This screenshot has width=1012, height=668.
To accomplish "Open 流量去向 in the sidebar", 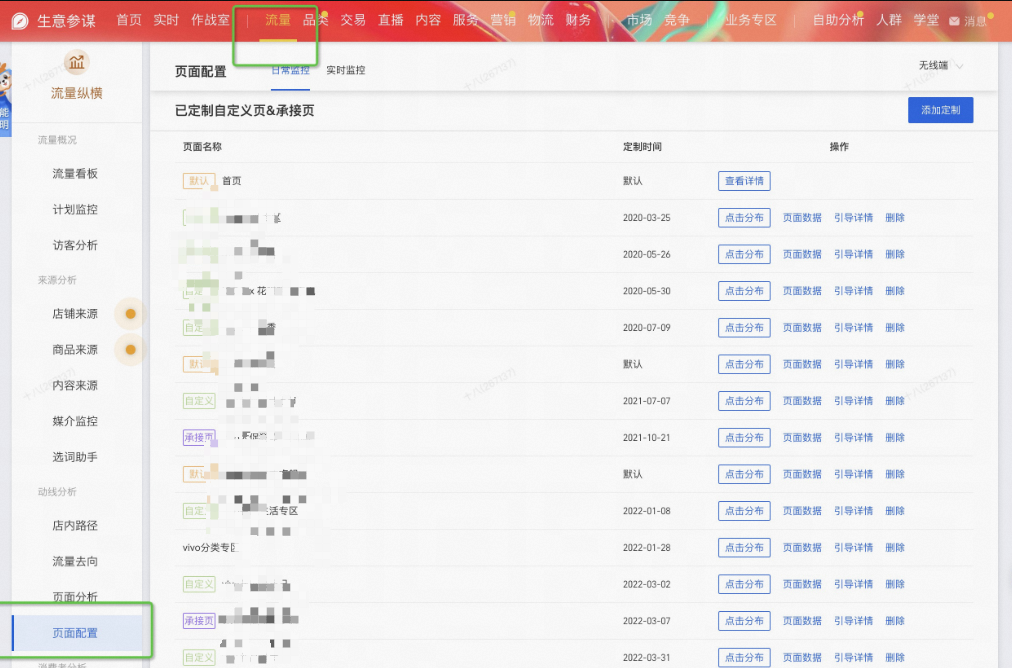I will pos(75,562).
